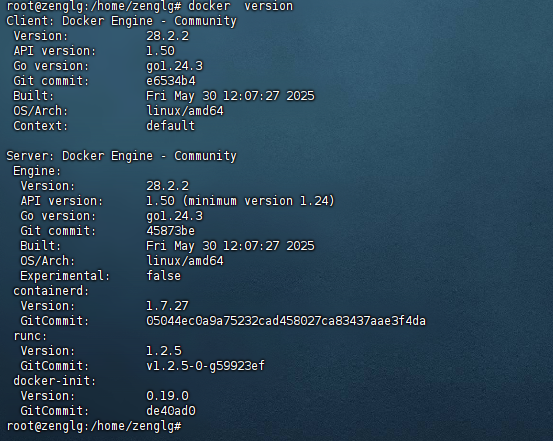This screenshot has height=441, width=553.
Task: Click the 'Experimental:' label
Action: [65, 276]
